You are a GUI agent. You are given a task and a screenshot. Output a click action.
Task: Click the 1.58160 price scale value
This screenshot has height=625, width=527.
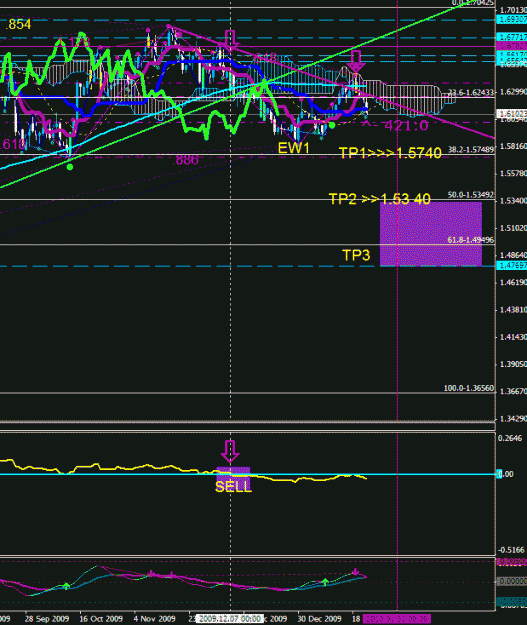(513, 146)
